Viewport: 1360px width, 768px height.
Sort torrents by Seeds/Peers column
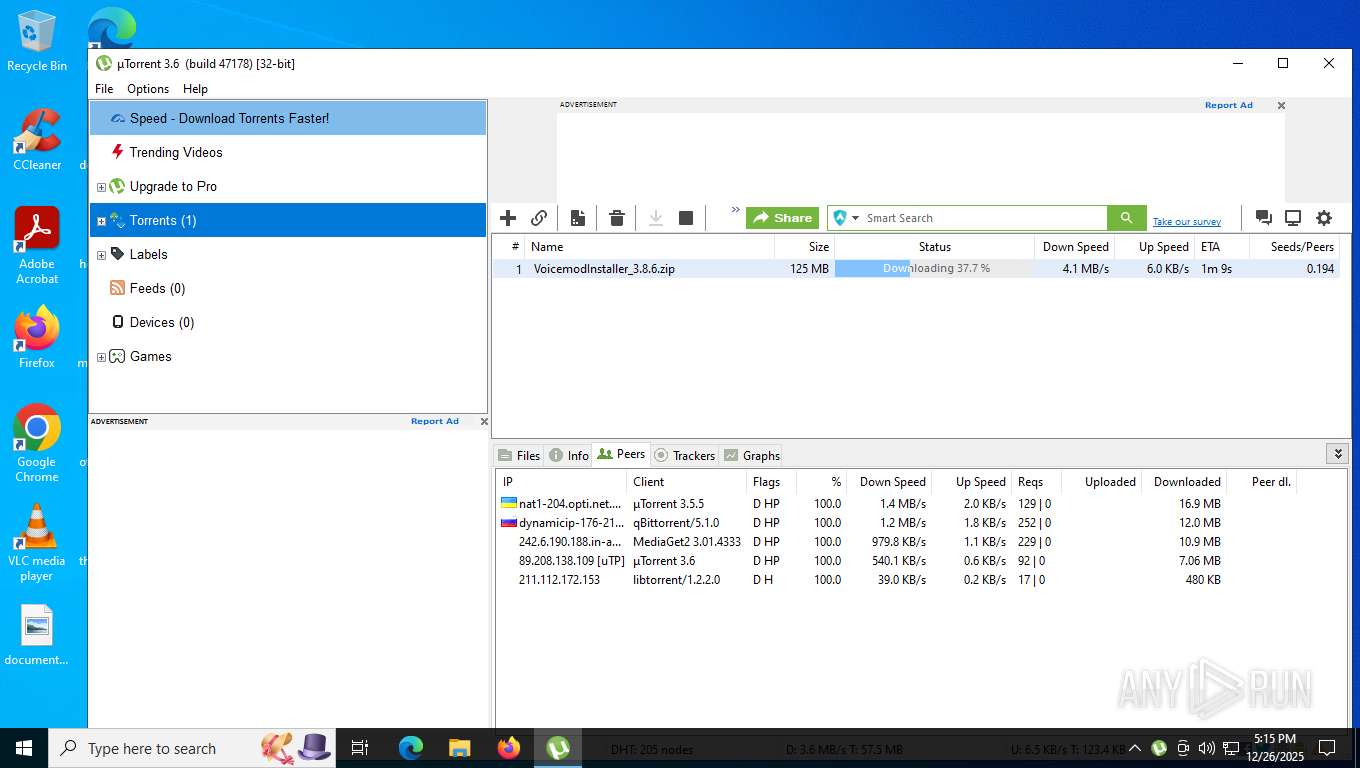point(1294,247)
